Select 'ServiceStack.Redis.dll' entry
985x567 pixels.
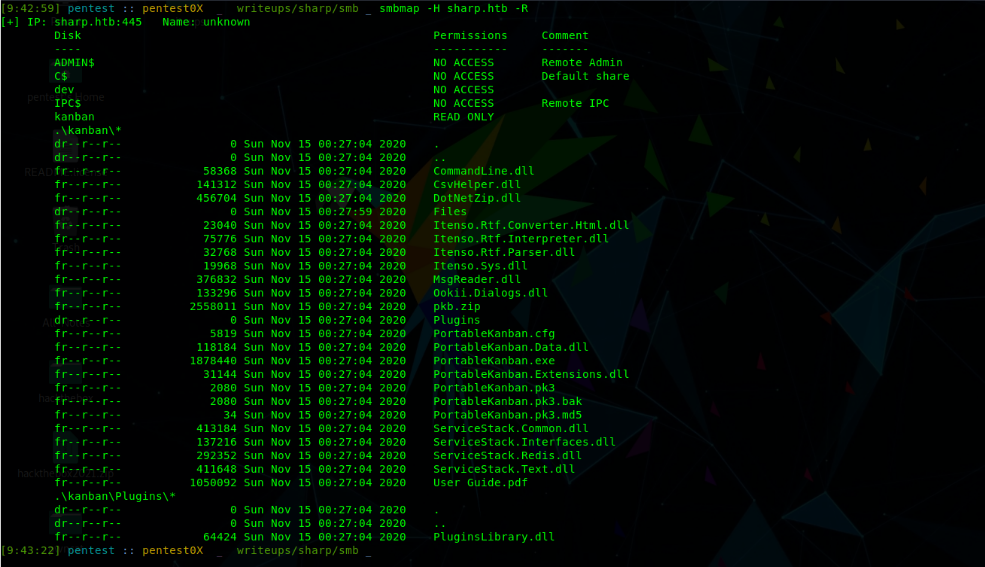point(508,456)
